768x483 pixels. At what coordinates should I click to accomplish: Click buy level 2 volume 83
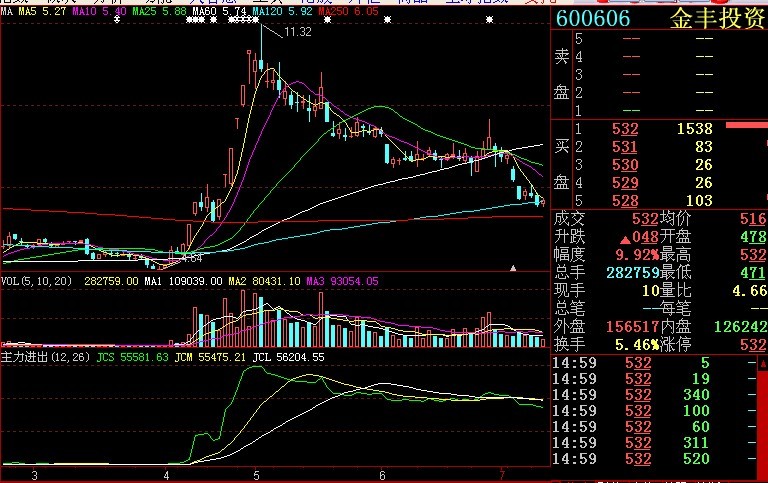click(704, 147)
